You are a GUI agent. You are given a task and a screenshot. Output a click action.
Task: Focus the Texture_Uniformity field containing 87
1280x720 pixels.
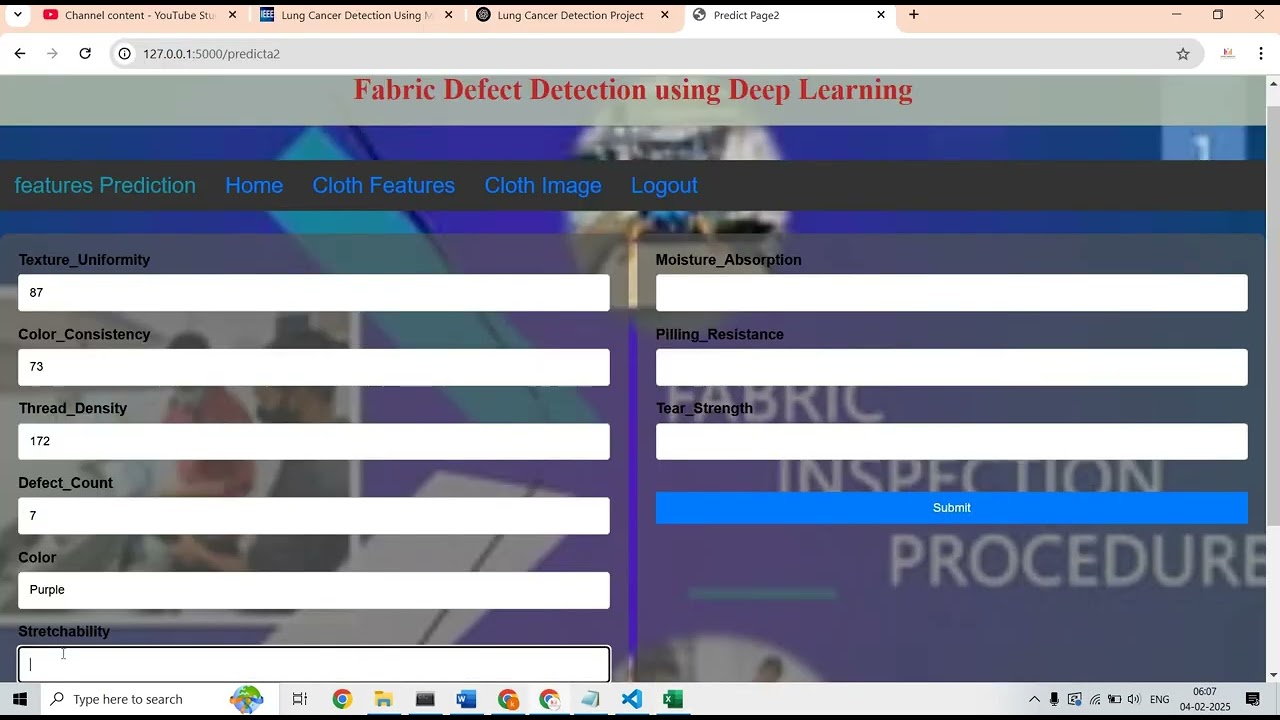[314, 293]
